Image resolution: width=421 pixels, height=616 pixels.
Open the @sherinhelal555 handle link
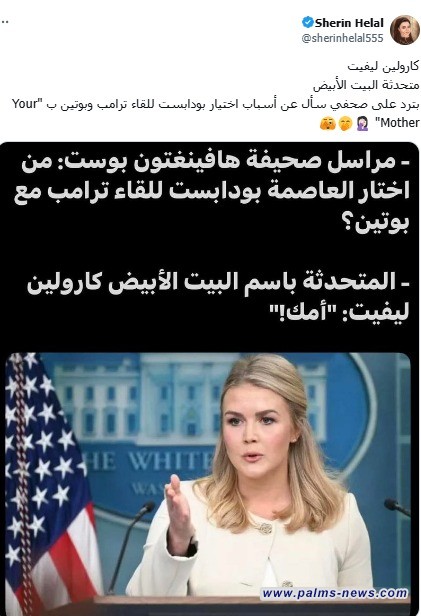[x=342, y=38]
